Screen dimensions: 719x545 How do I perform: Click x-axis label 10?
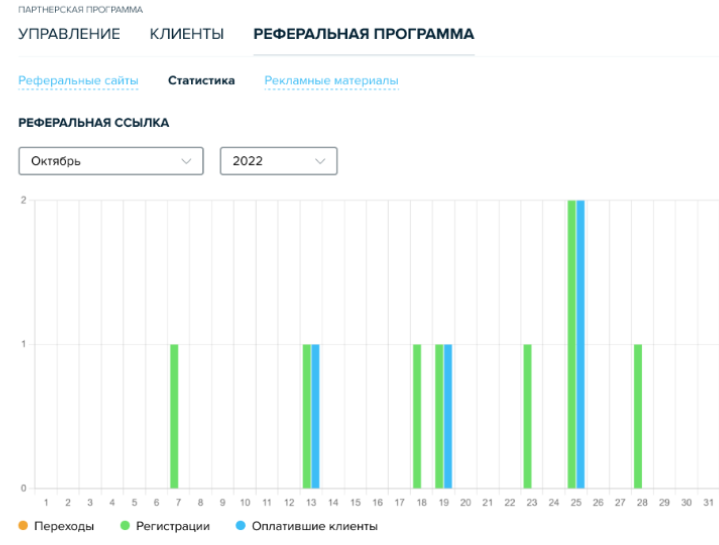245,503
